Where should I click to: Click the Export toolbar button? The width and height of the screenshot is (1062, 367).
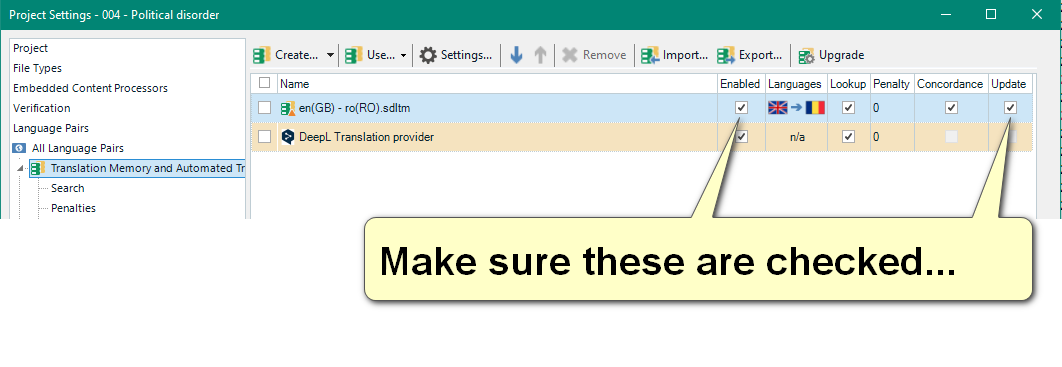(750, 56)
